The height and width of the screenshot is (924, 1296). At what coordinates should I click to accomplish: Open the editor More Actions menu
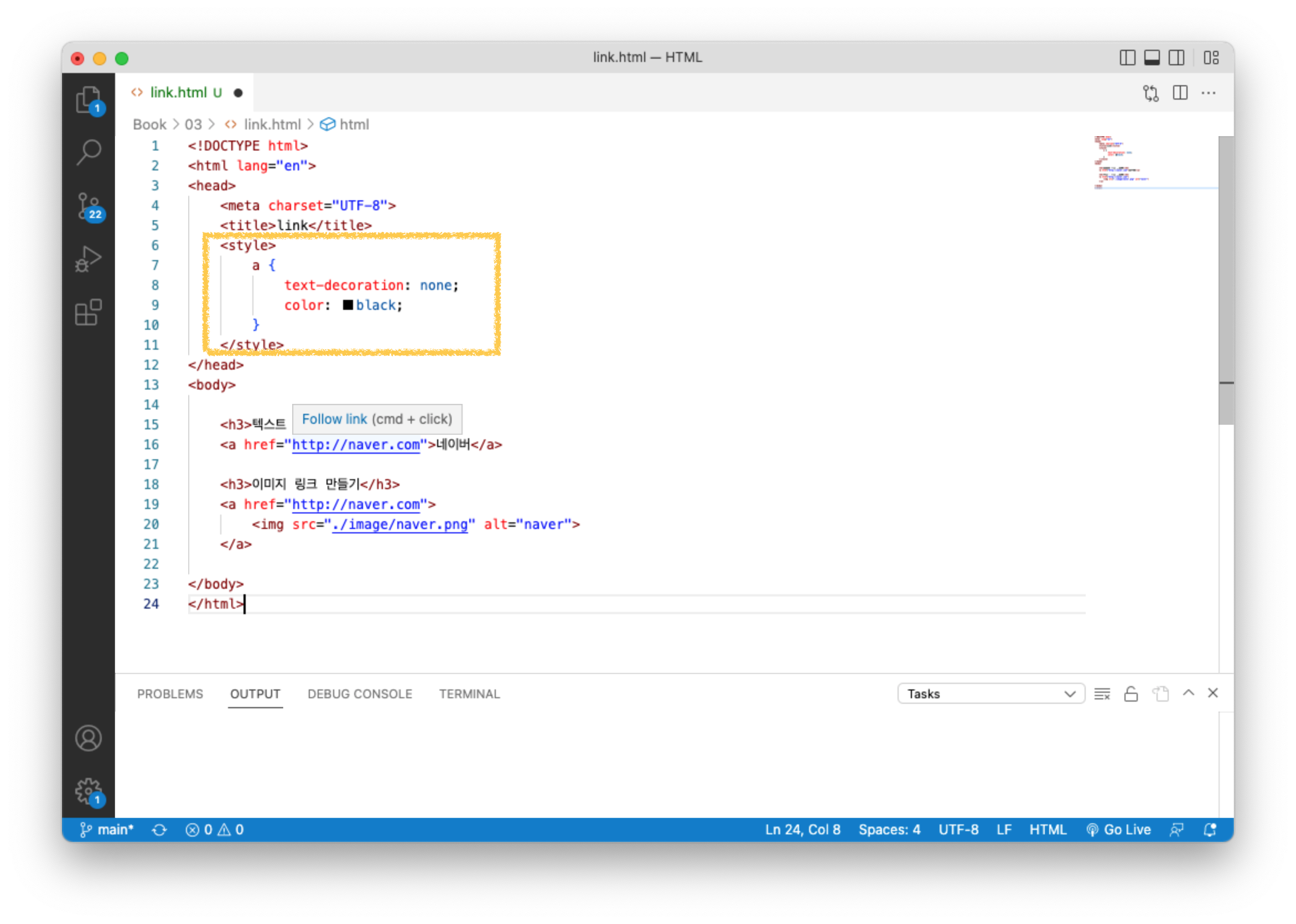[x=1209, y=93]
